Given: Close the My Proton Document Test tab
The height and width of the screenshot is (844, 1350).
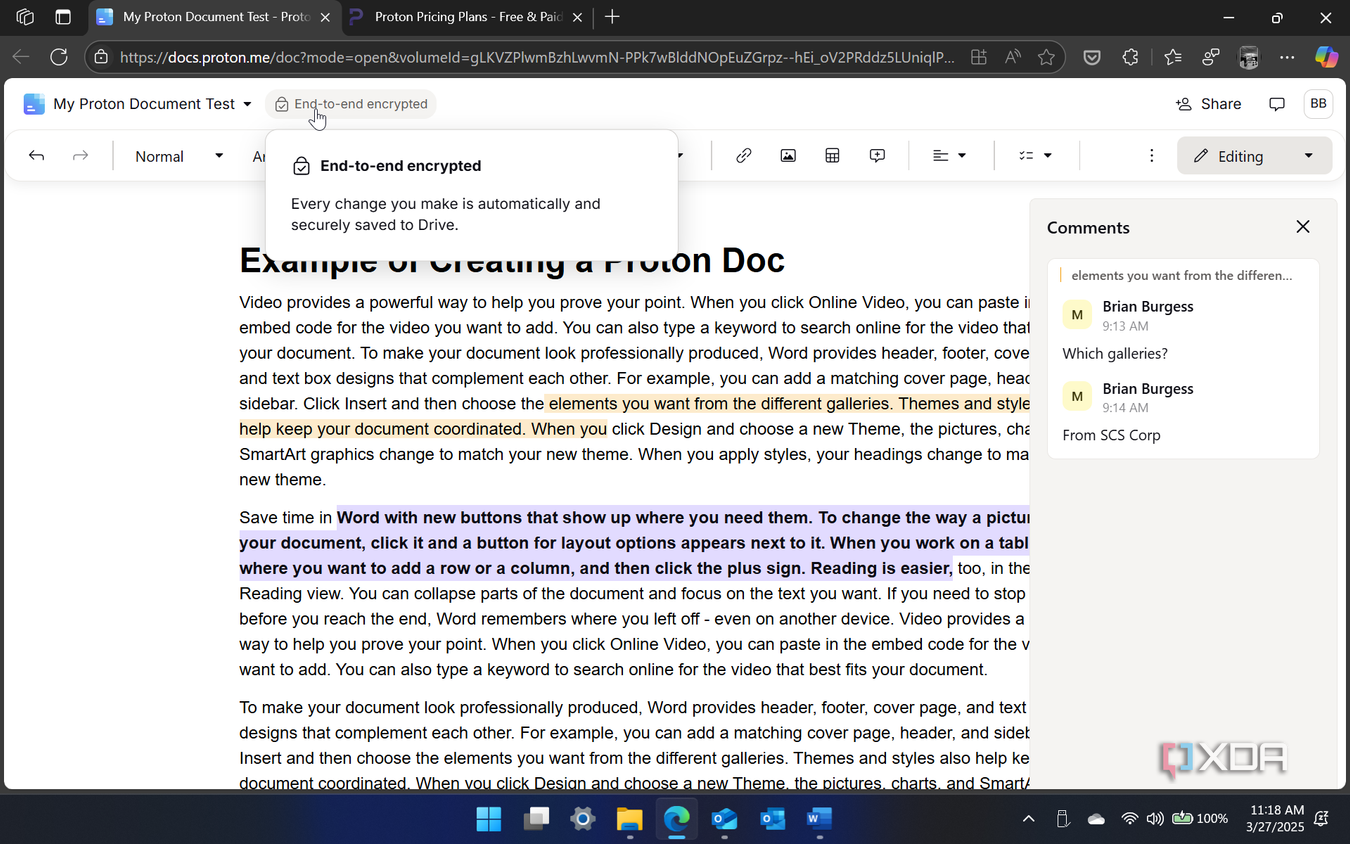Looking at the screenshot, I should (325, 17).
